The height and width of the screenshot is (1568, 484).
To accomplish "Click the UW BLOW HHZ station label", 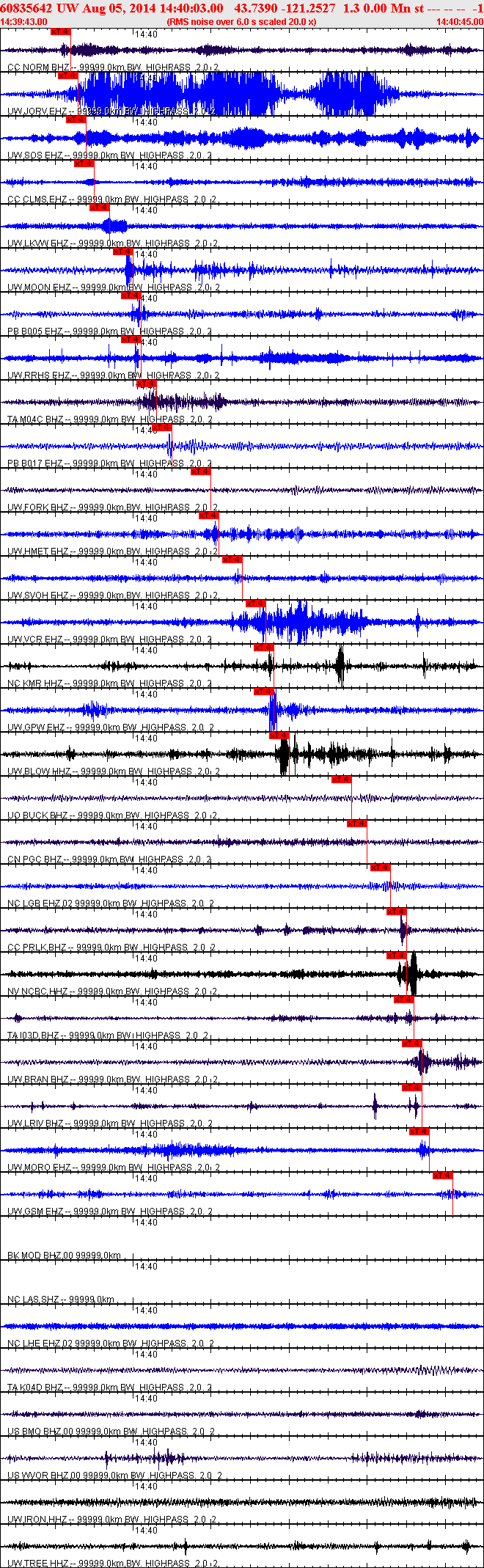I will coord(40,772).
